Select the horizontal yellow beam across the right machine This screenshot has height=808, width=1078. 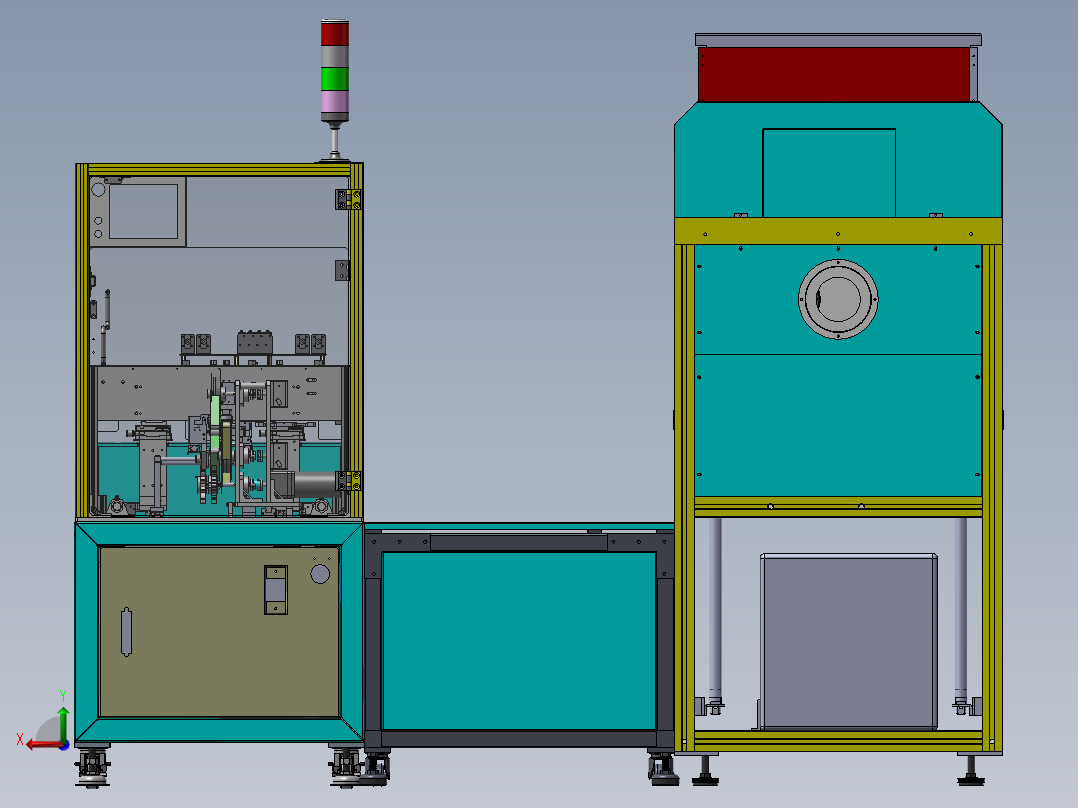[838, 231]
